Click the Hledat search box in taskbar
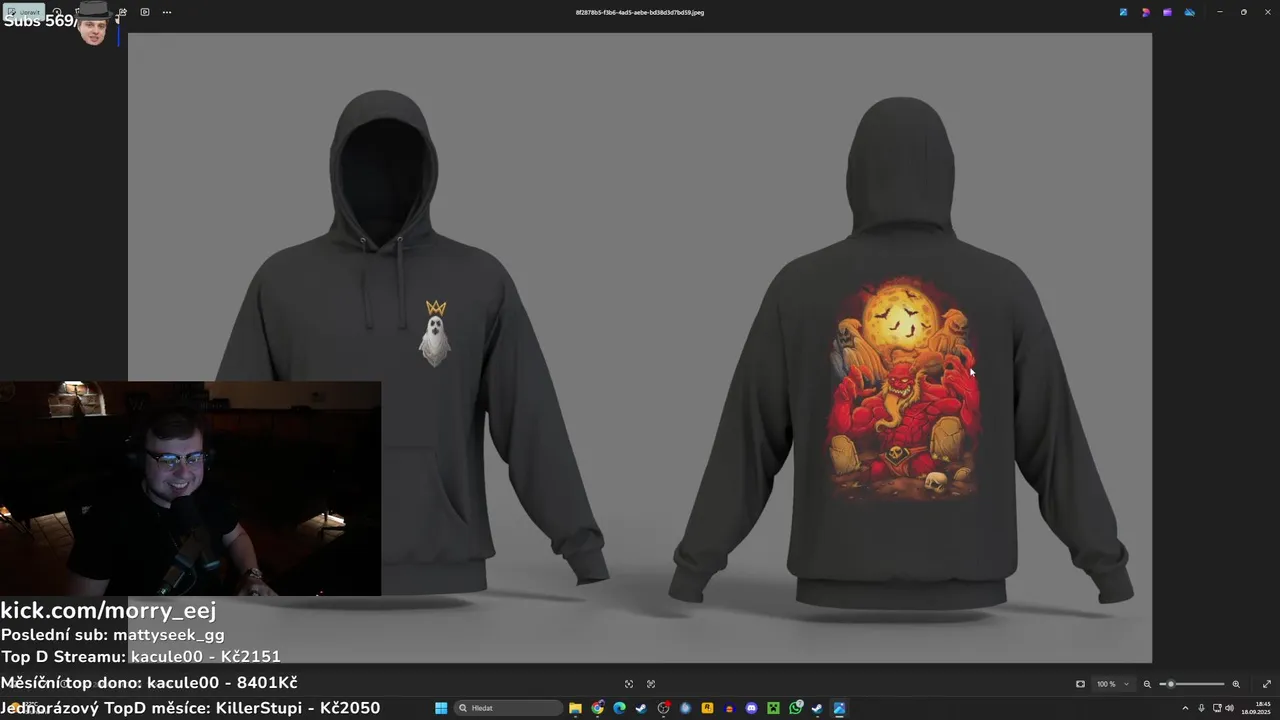Image resolution: width=1280 pixels, height=720 pixels. tap(508, 708)
